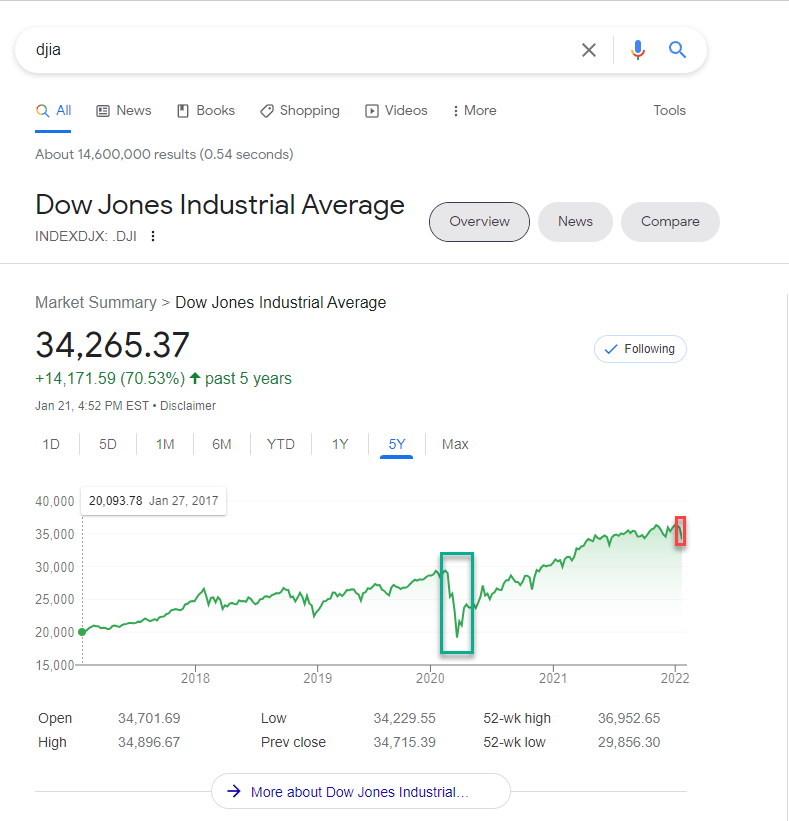Start voice search with the microphone icon

pyautogui.click(x=638, y=50)
